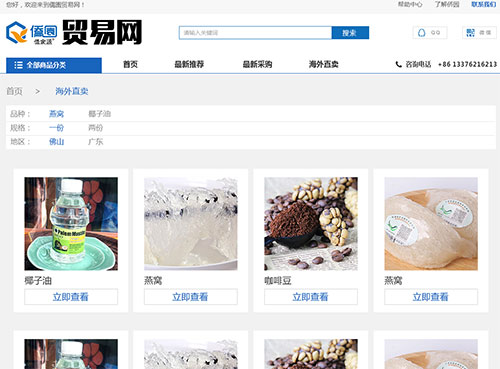Click the 联系我们 link at top

484,5
